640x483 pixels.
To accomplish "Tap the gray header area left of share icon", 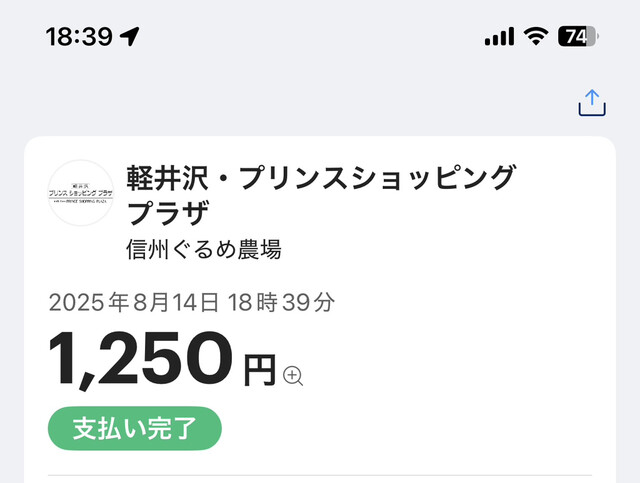I will [300, 102].
